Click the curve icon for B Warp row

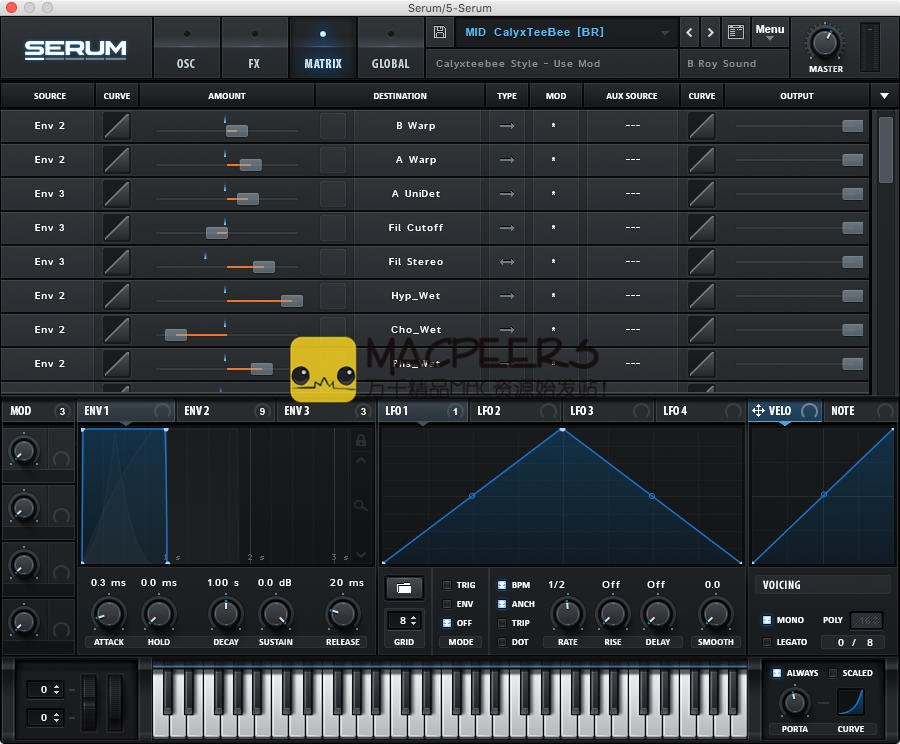click(x=117, y=126)
